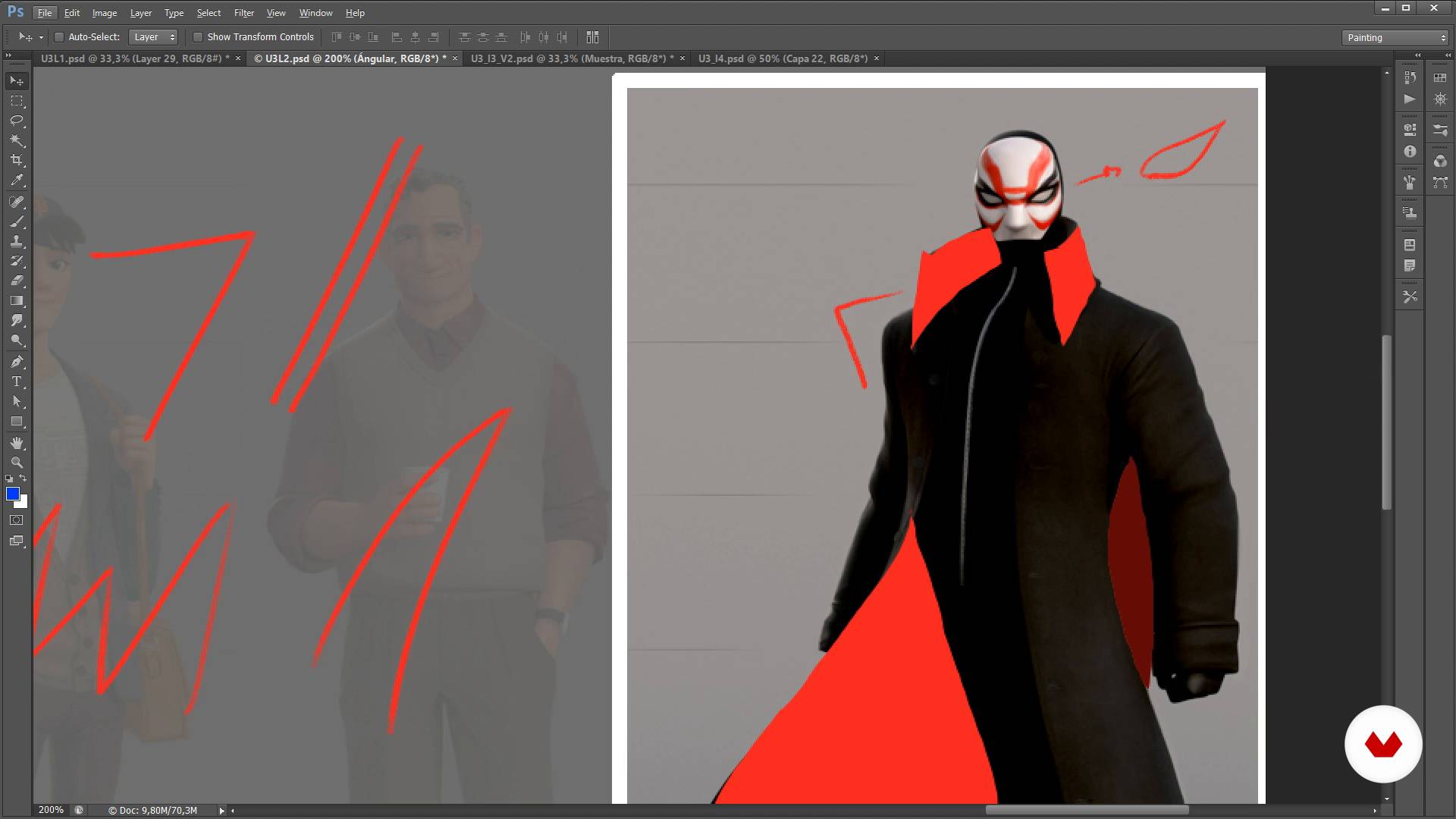This screenshot has width=1456, height=819.
Task: Select the Clone Stamp tool
Action: [x=17, y=241]
